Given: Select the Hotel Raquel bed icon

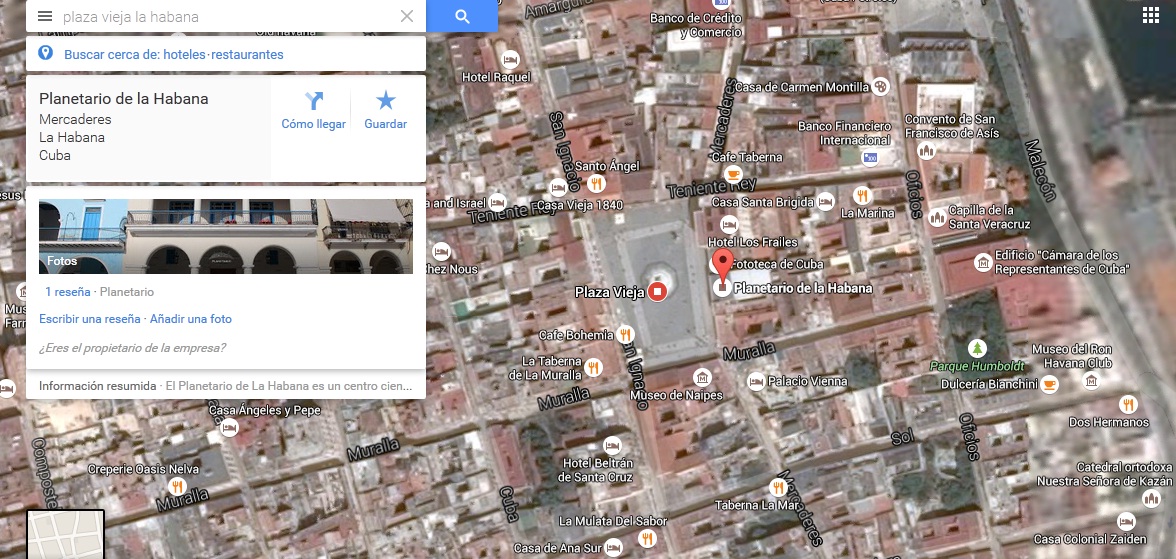Looking at the screenshot, I should [x=511, y=59].
